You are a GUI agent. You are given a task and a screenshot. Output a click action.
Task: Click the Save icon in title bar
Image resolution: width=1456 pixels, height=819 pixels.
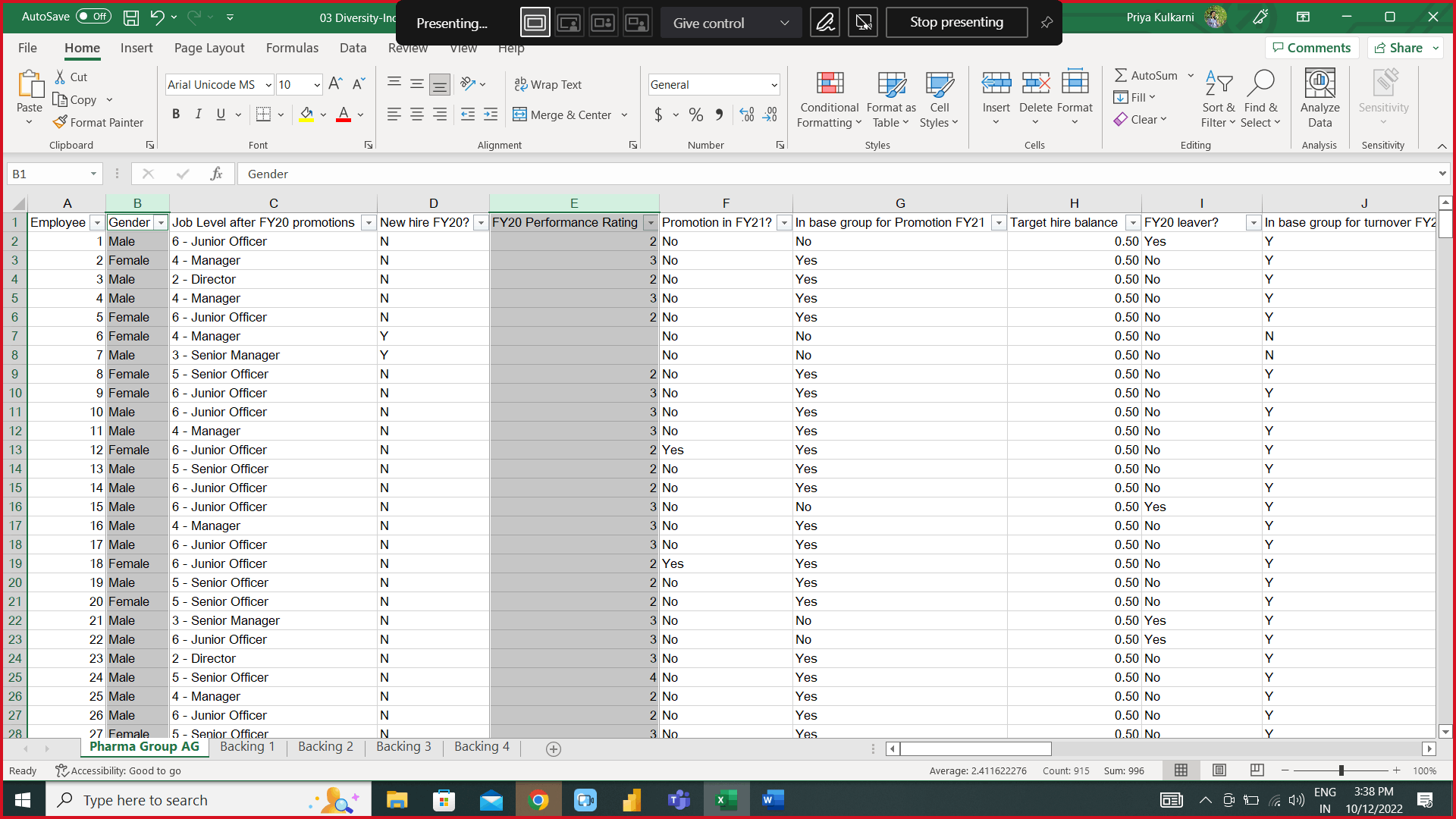pyautogui.click(x=131, y=17)
